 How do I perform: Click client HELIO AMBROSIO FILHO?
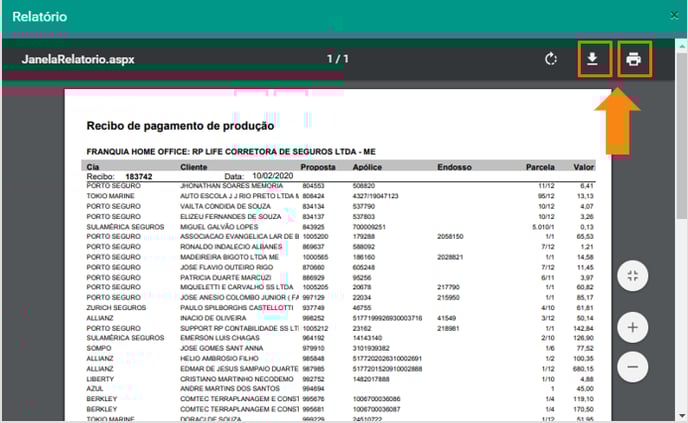219,358
